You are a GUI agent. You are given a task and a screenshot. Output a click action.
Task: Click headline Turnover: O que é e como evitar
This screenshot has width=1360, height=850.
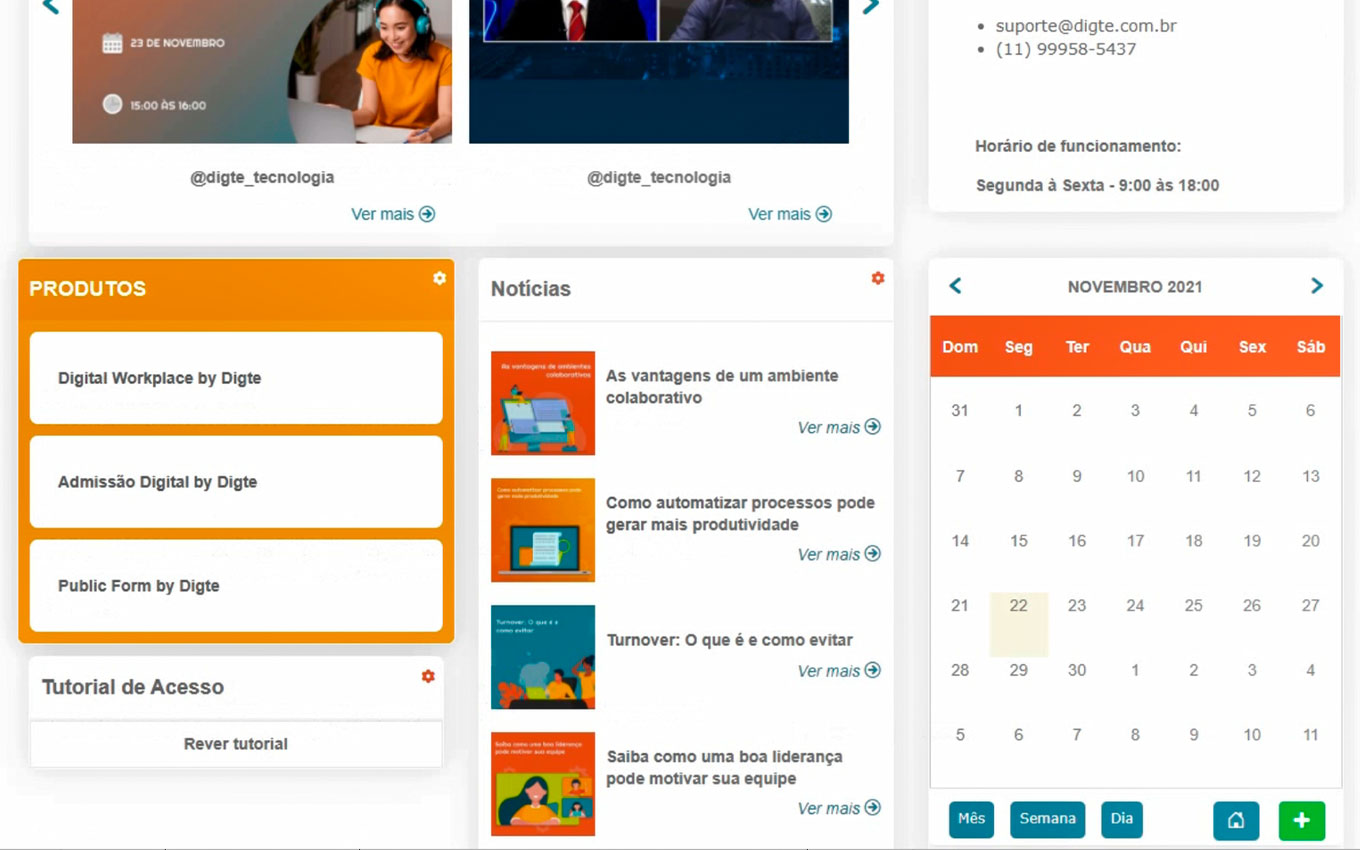click(730, 640)
